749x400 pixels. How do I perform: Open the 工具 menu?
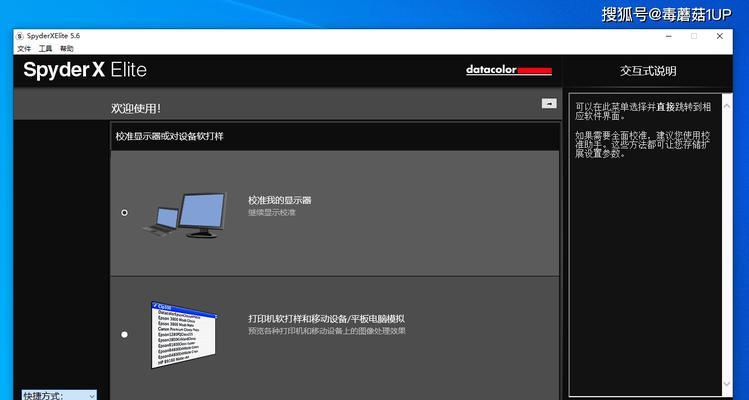pyautogui.click(x=45, y=49)
